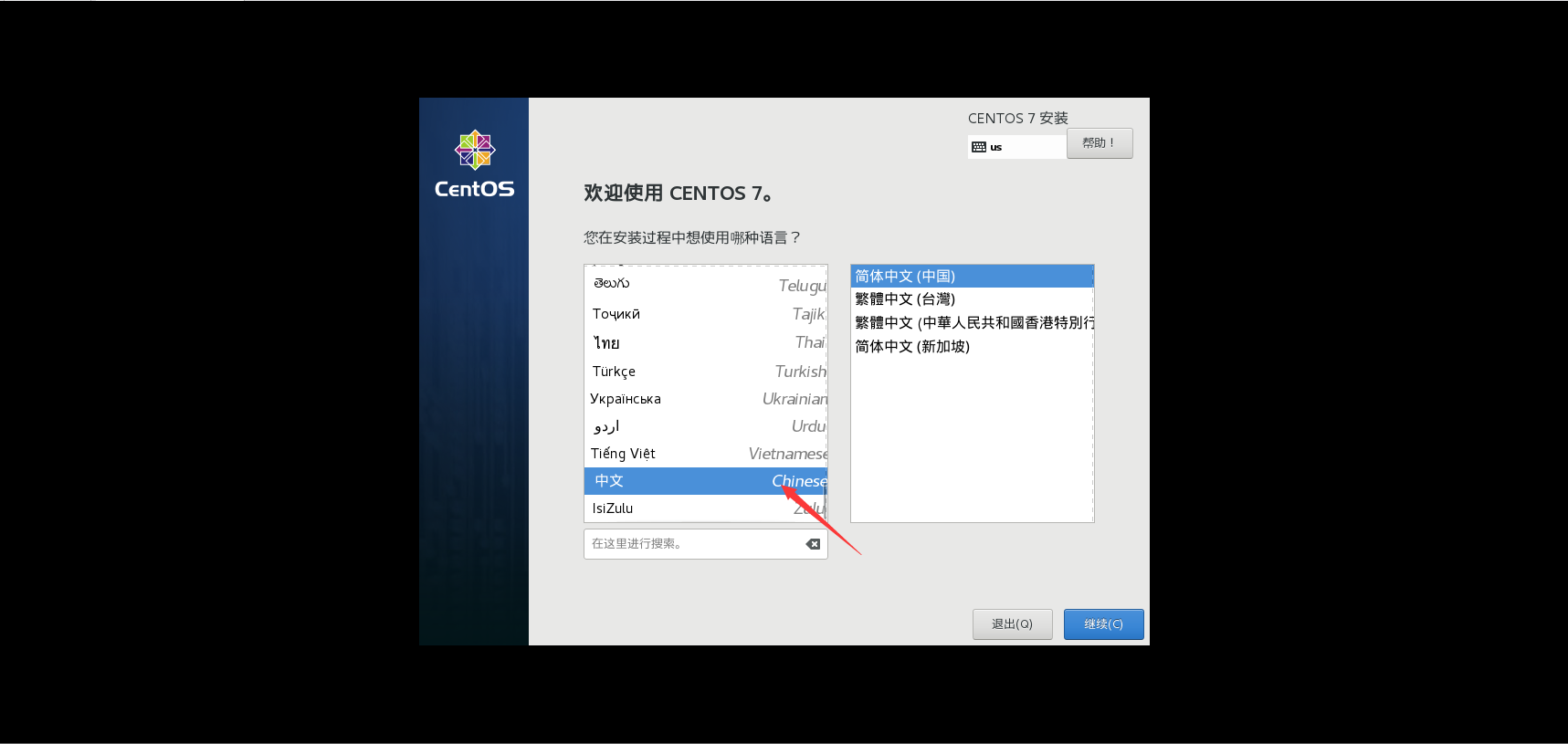1568x744 pixels.
Task: Select Tiếng Việt Vietnamese language
Action: tap(705, 454)
